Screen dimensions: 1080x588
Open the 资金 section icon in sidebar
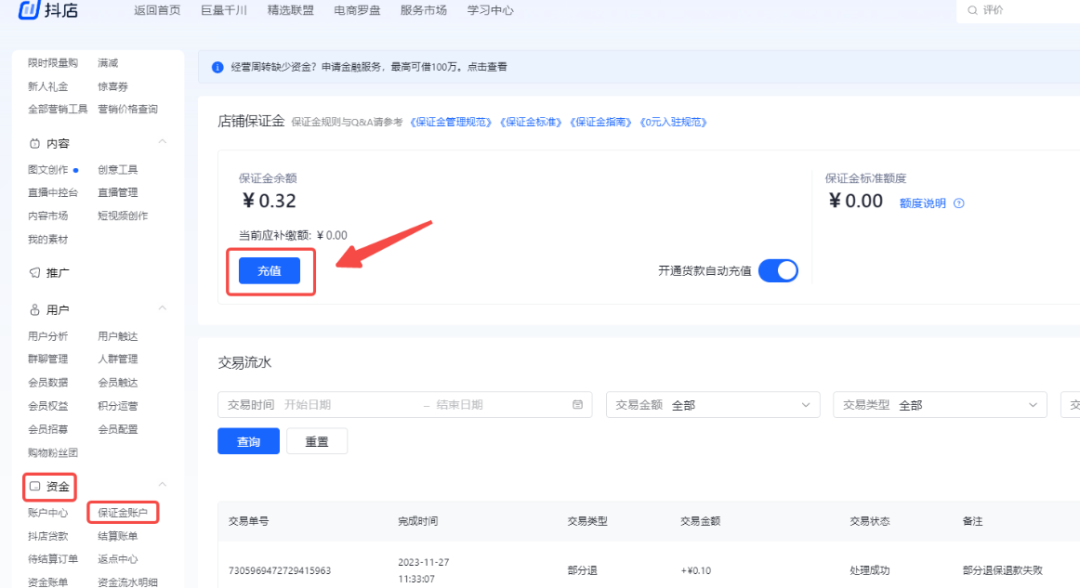[36, 487]
